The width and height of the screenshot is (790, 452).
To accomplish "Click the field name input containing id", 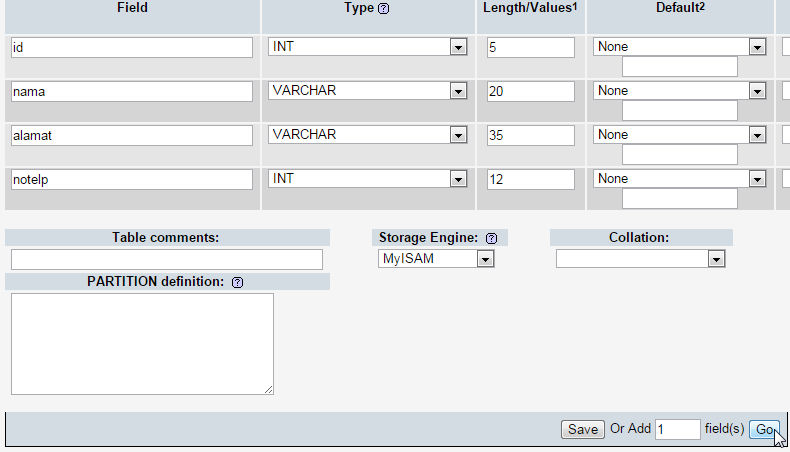I will (x=132, y=47).
